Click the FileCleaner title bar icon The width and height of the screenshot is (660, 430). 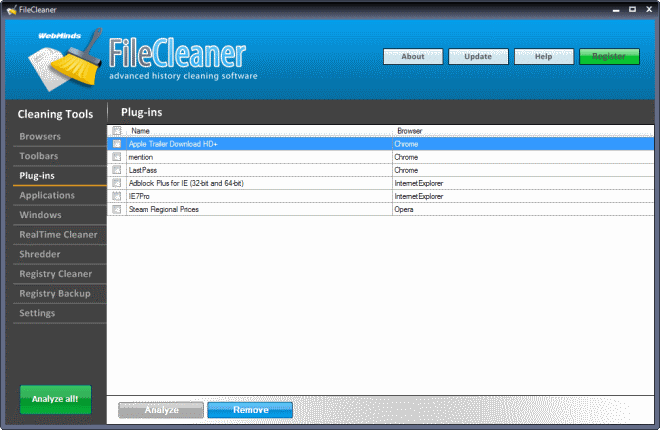tap(12, 10)
